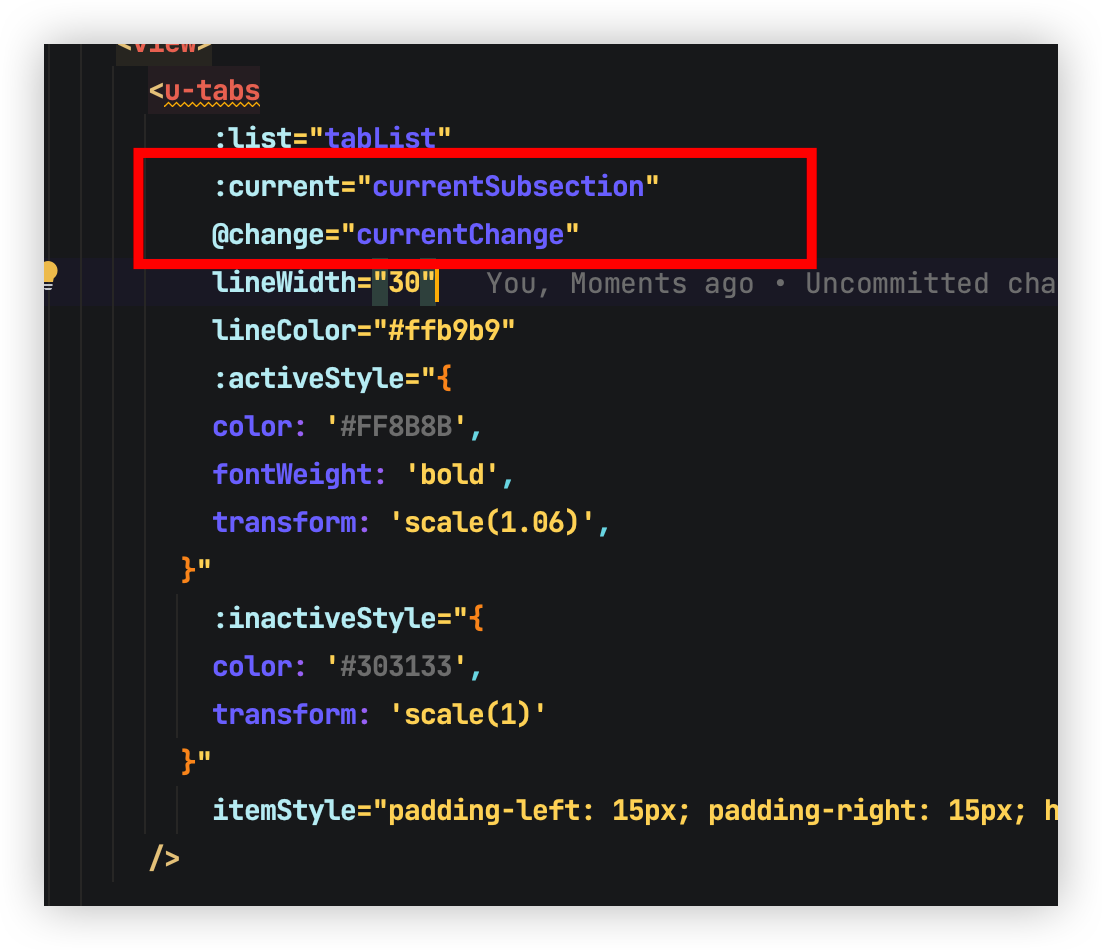Click the 'scale(1)' transform value

point(467,715)
